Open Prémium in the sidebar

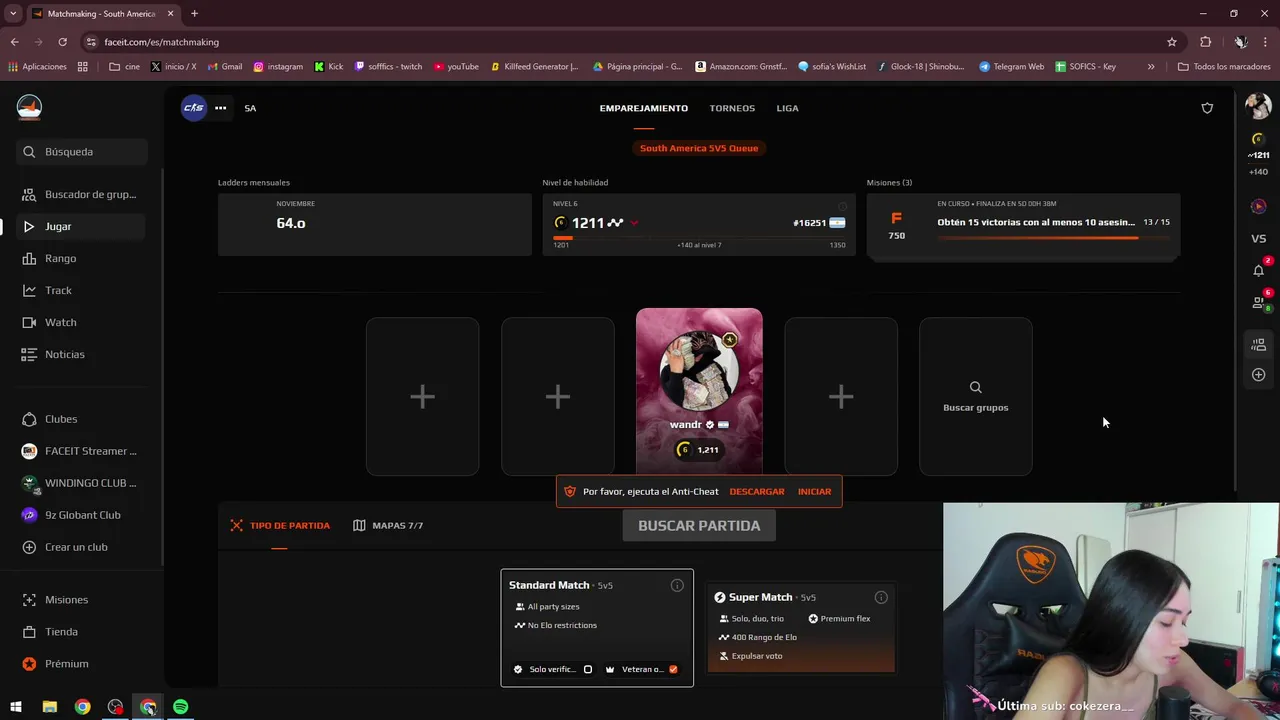click(82, 664)
